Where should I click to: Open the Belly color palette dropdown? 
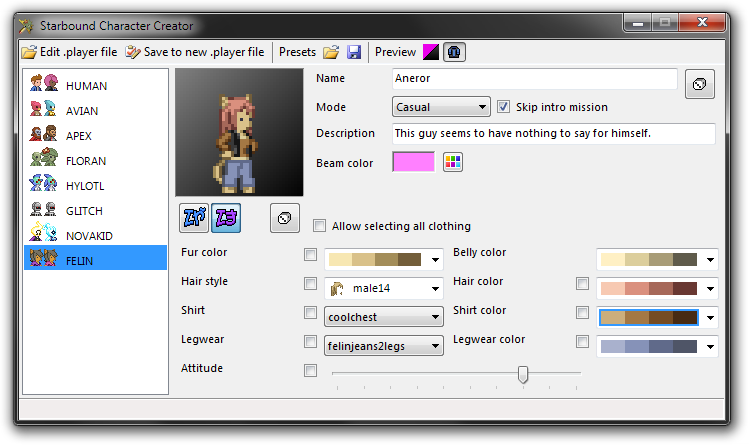[x=657, y=260]
